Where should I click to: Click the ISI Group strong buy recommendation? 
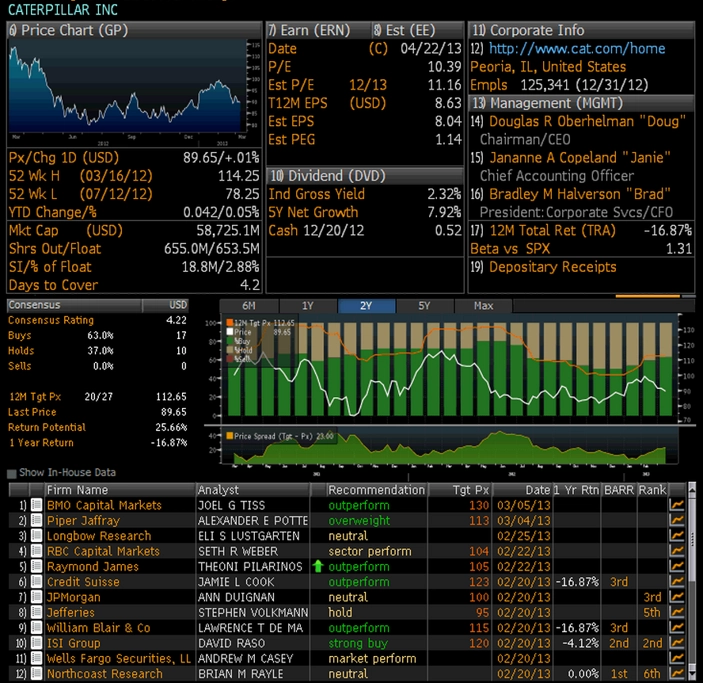click(358, 643)
